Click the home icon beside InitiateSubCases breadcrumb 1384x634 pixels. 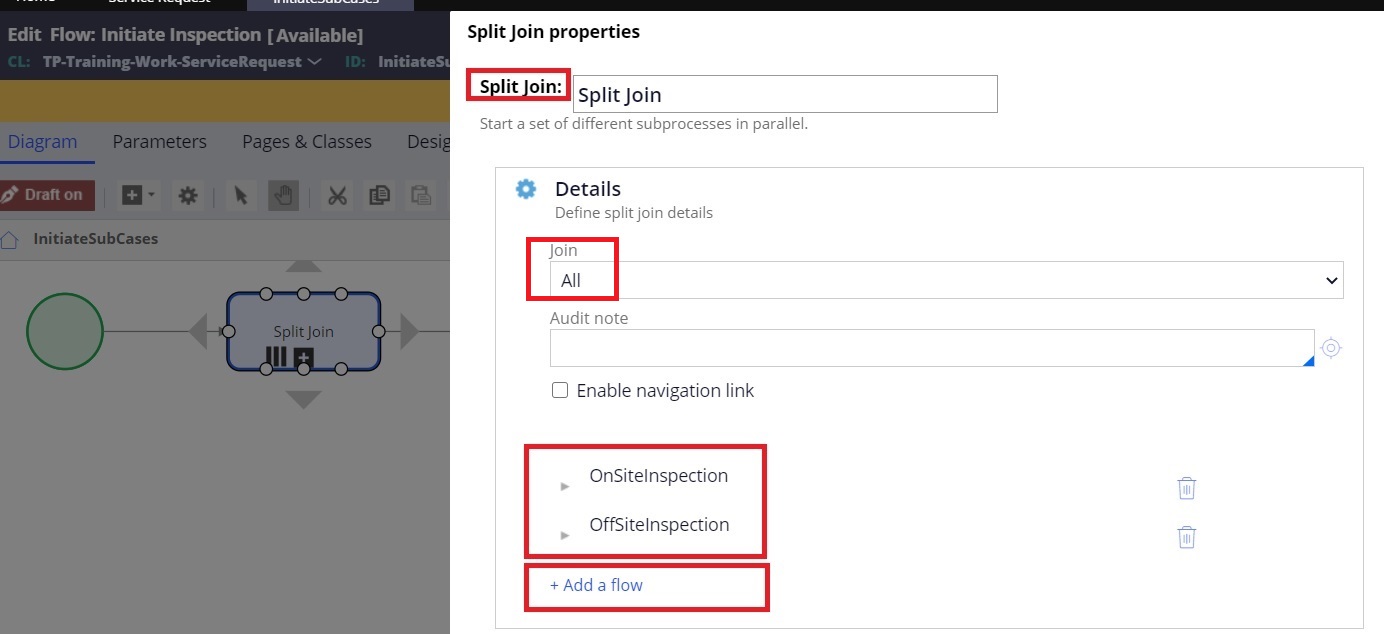(x=10, y=238)
